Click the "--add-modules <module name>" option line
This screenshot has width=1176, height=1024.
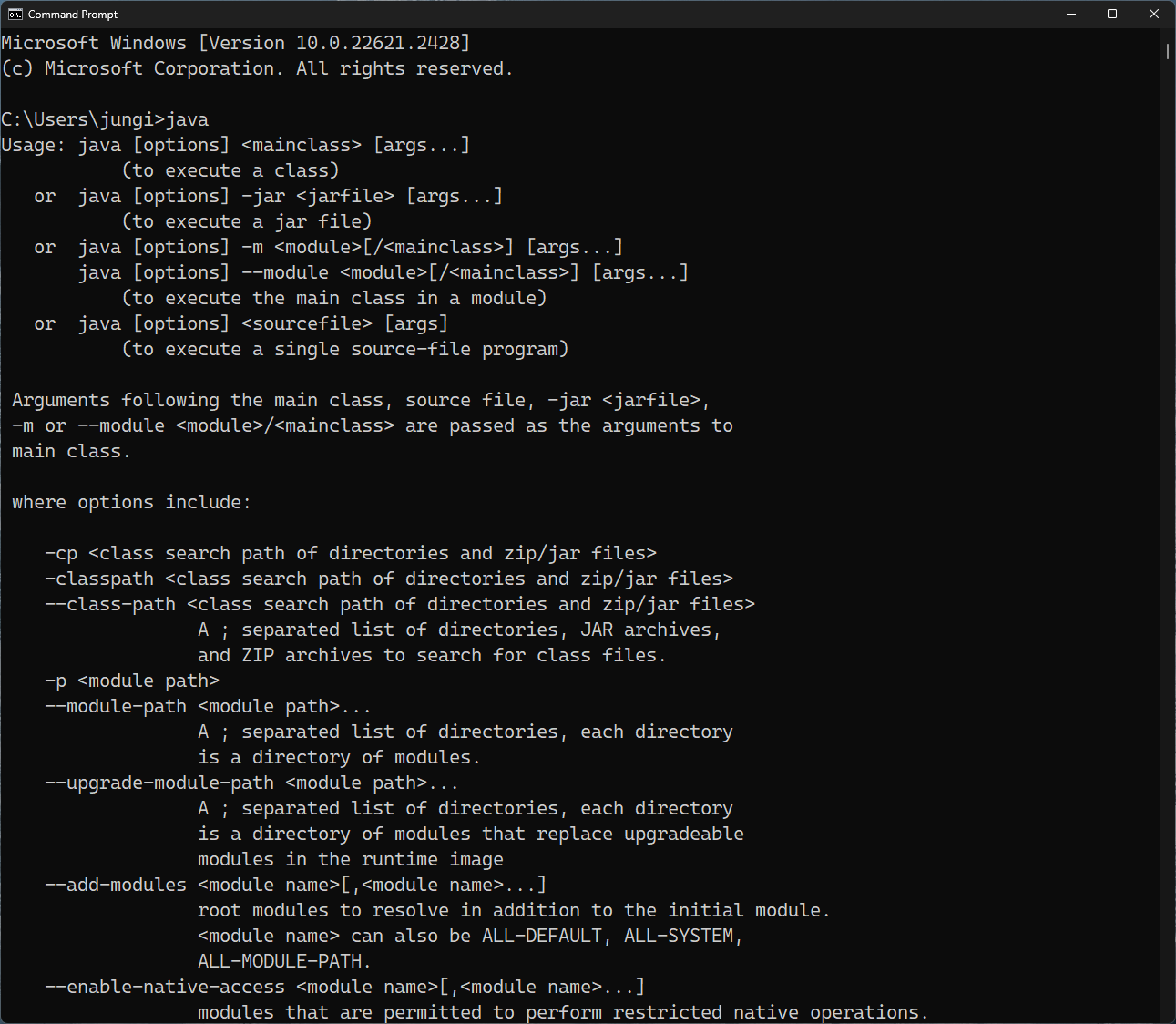pyautogui.click(x=296, y=885)
